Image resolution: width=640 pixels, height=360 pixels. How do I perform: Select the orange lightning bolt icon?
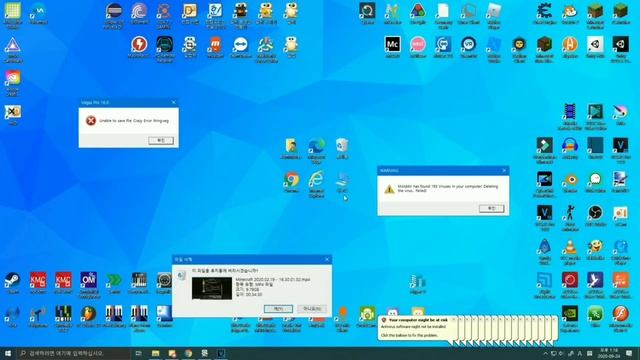[139, 44]
